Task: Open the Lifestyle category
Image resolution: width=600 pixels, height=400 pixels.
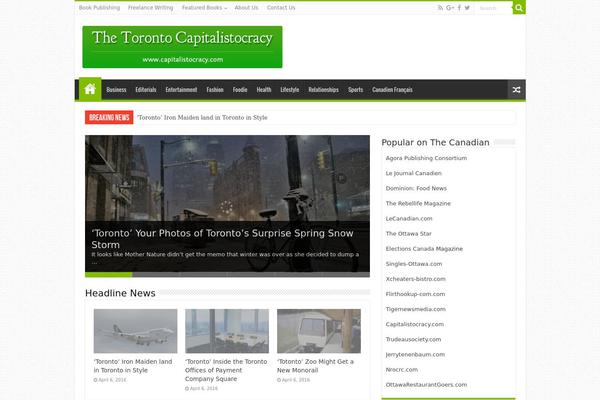Action: (290, 90)
